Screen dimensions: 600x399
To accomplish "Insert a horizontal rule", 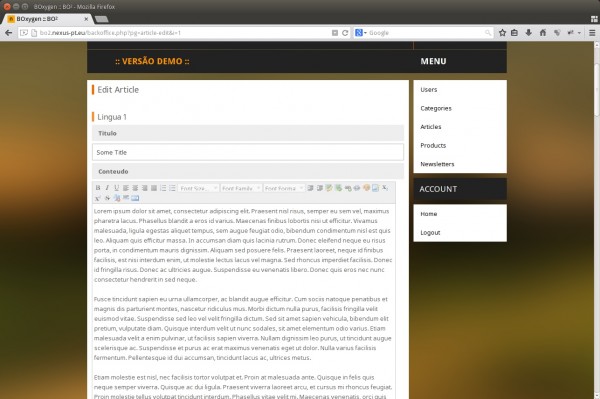I will (126, 198).
